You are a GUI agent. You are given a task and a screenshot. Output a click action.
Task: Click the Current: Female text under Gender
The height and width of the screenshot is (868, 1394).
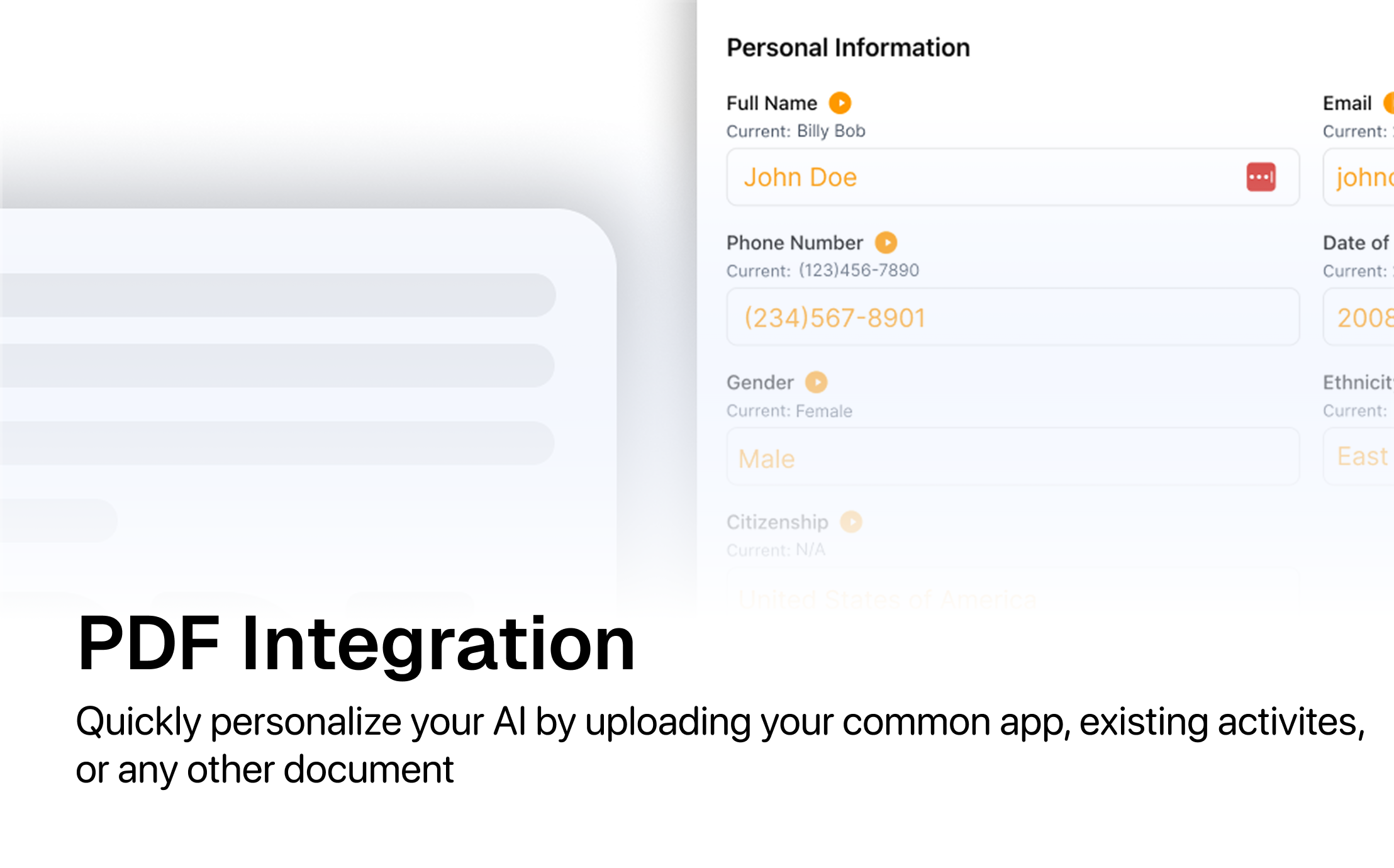[x=789, y=411]
